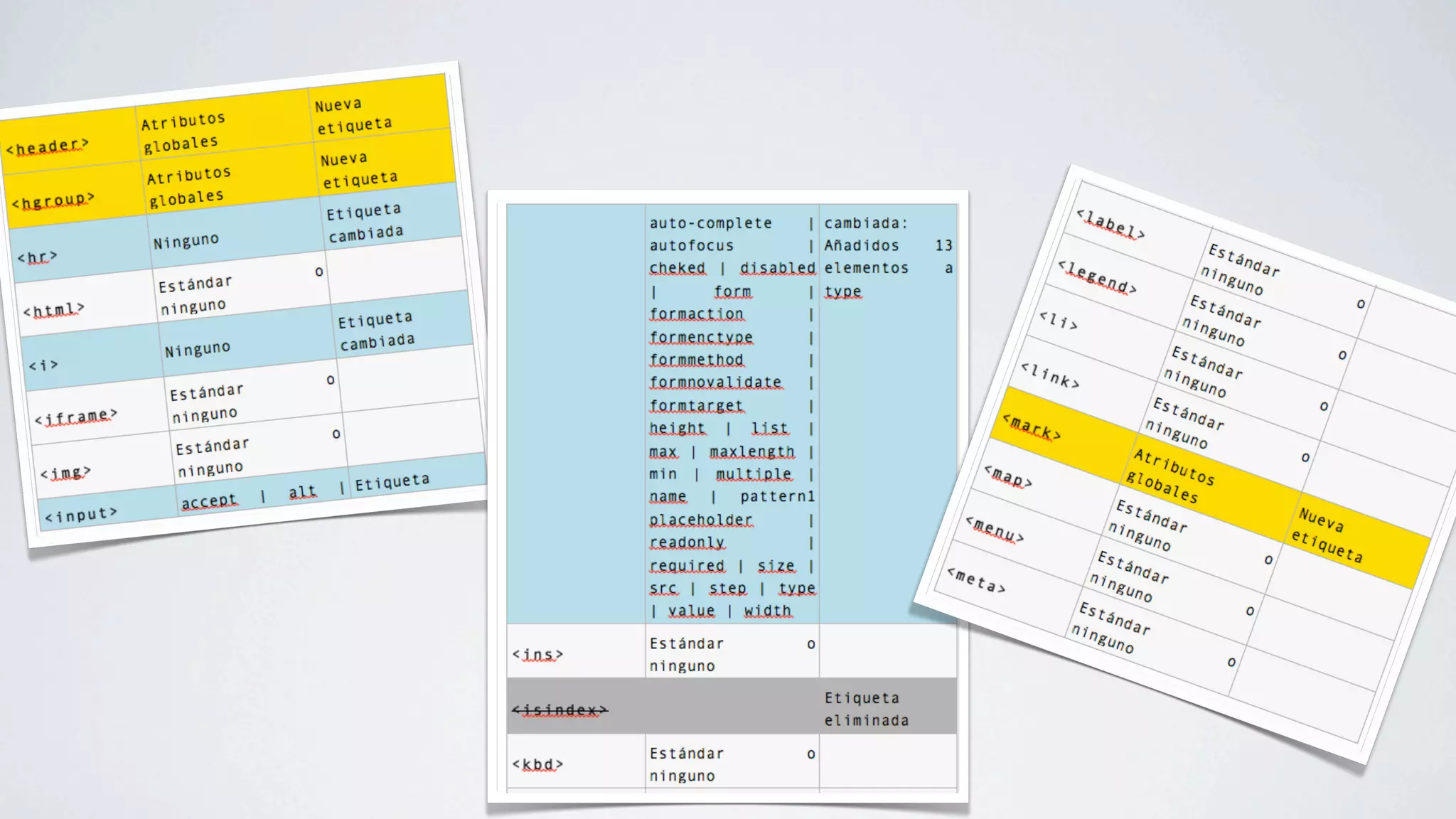
Task: Click 'Etiqueta eliminada' in gray row
Action: tap(866, 709)
